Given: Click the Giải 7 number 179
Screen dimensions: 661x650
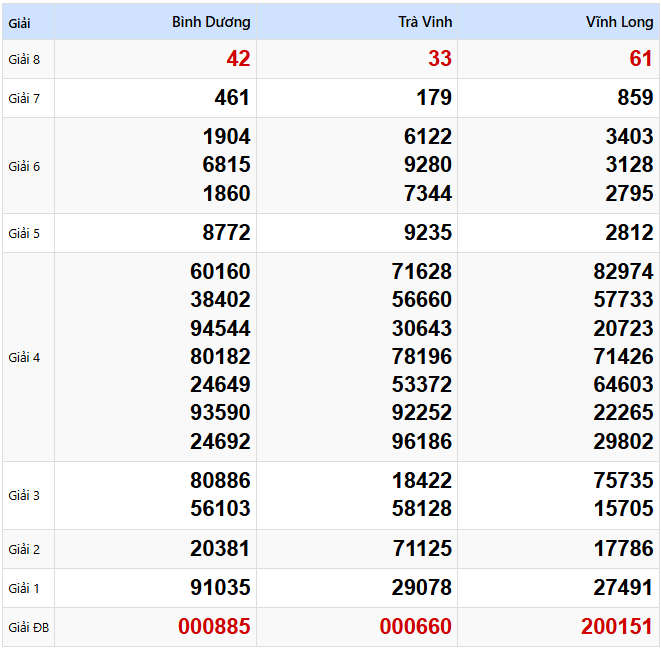Looking at the screenshot, I should (433, 98).
